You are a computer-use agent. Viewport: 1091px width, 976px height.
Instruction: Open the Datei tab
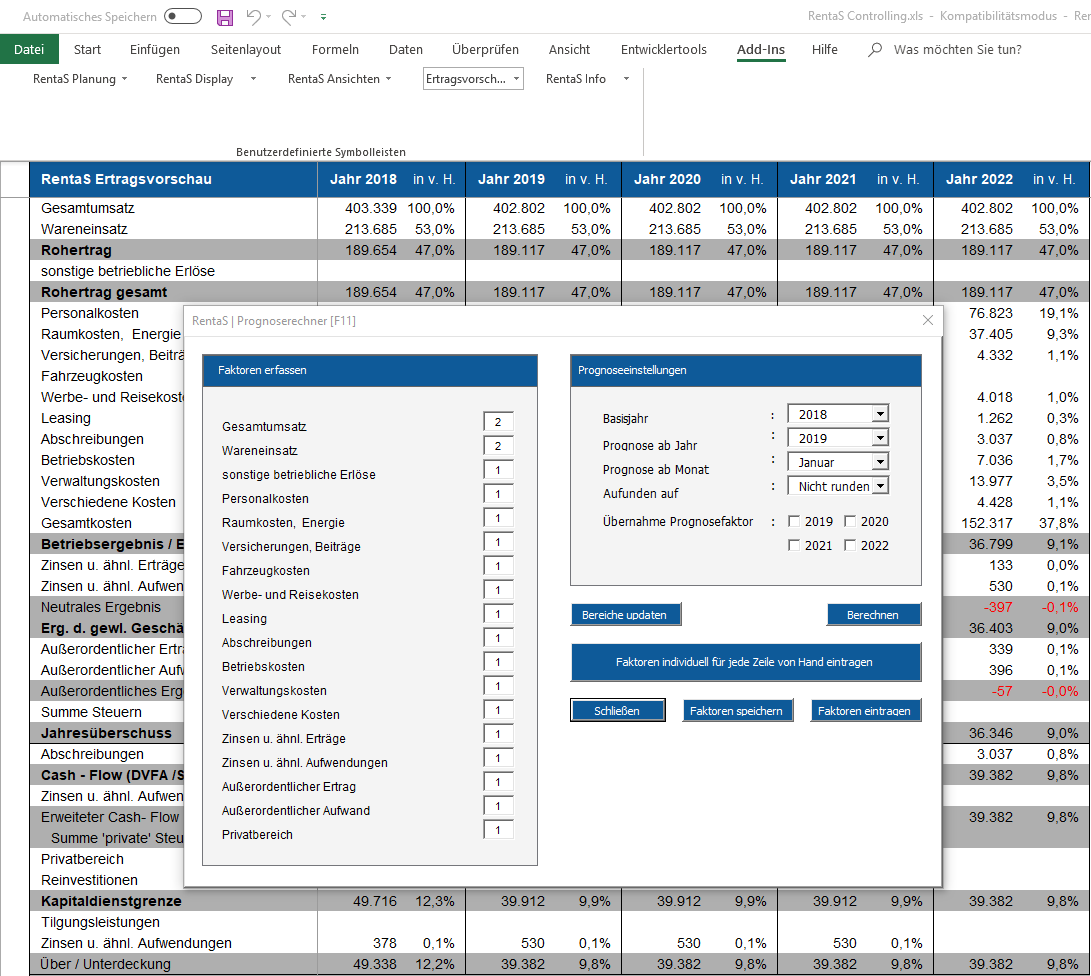(29, 49)
